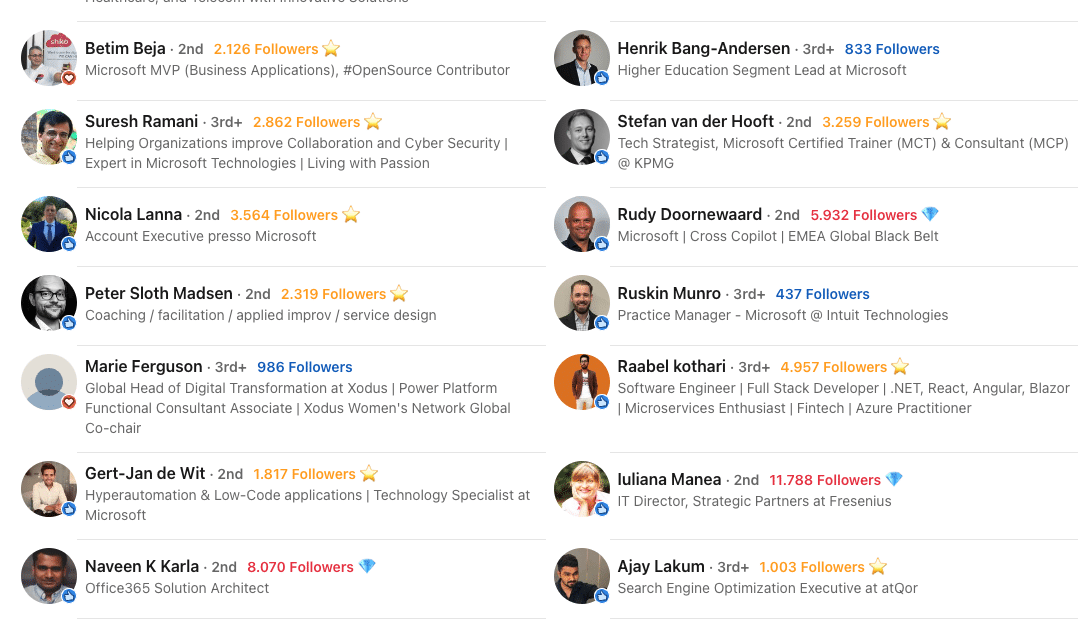The height and width of the screenshot is (627, 1088).
Task: Click the heart reaction badge on Betim Beja's avatar
Action: click(69, 78)
